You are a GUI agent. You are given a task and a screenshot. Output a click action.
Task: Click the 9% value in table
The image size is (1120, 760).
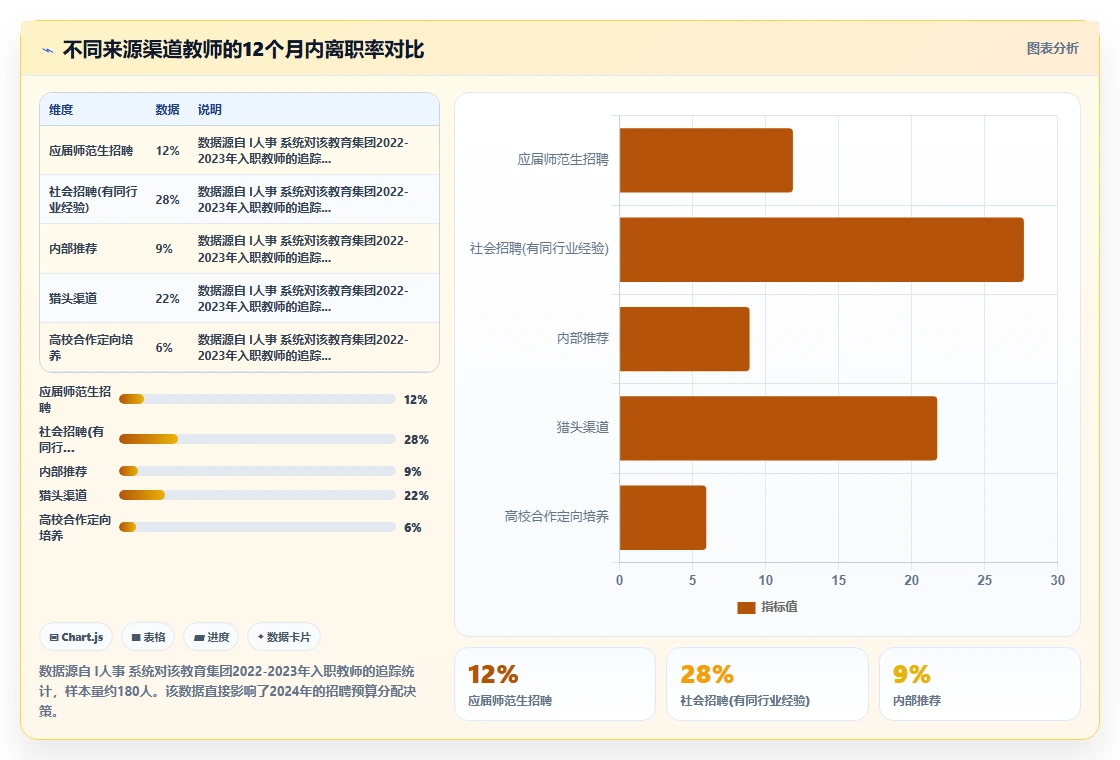pyautogui.click(x=164, y=249)
